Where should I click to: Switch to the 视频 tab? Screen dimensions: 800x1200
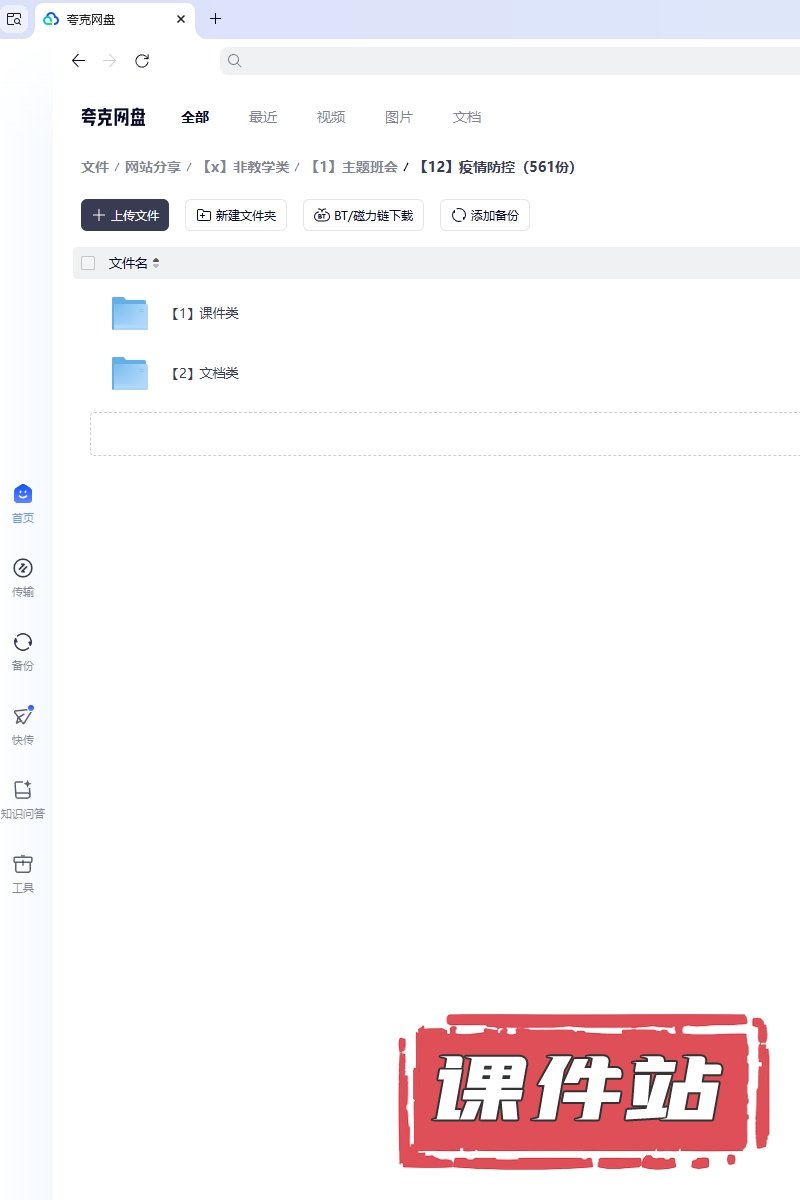coord(331,117)
